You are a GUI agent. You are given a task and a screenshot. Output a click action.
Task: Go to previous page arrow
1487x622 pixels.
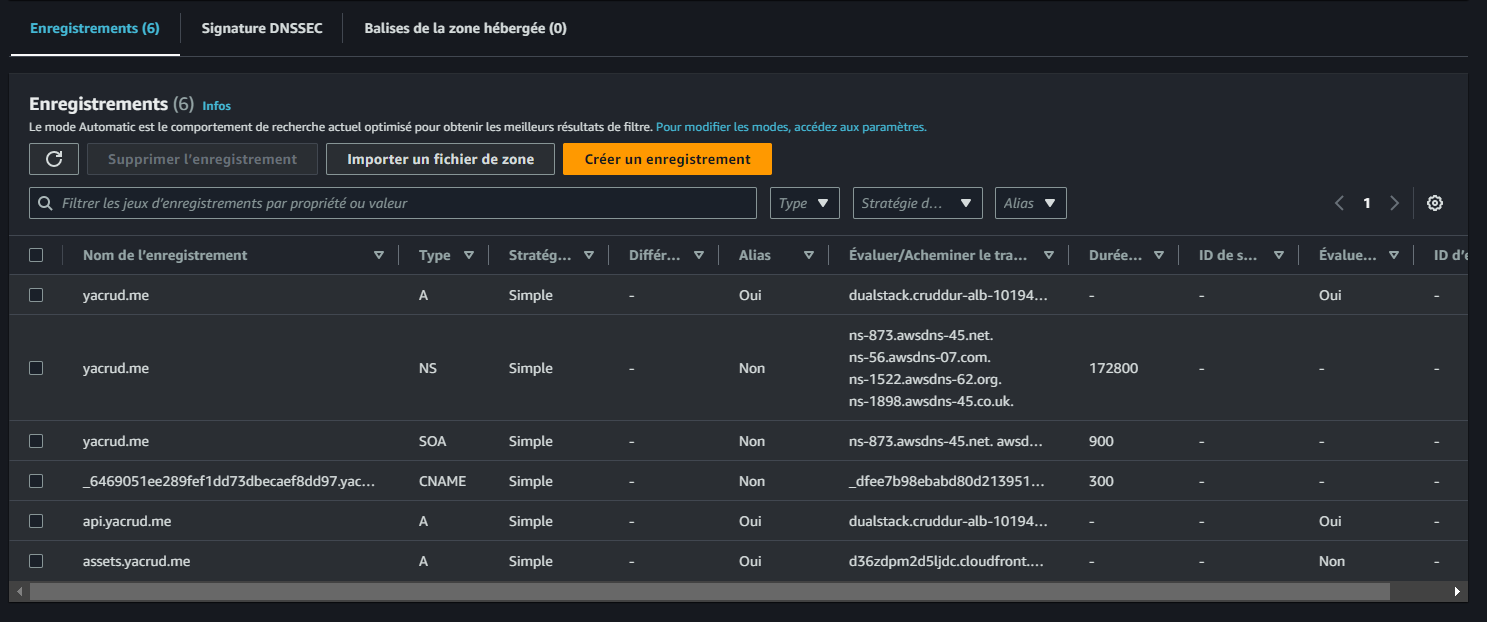[x=1340, y=203]
